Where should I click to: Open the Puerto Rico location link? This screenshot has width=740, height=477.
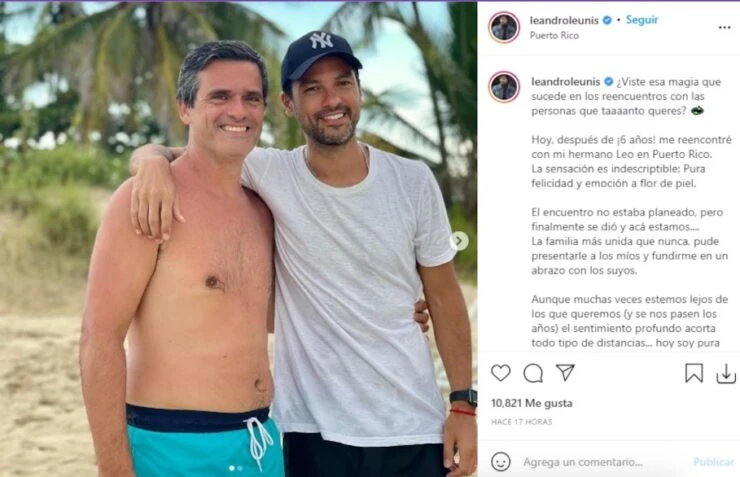pos(558,36)
